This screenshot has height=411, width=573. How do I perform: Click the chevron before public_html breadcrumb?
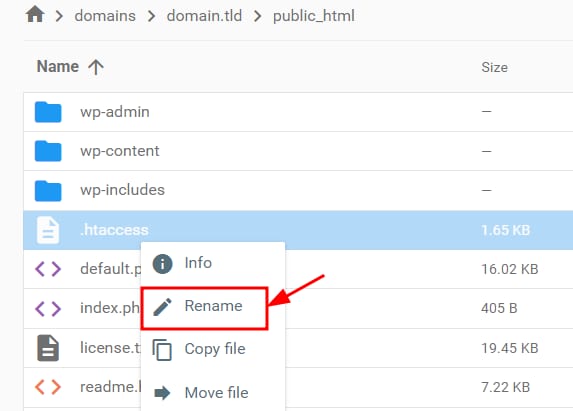[x=257, y=16]
